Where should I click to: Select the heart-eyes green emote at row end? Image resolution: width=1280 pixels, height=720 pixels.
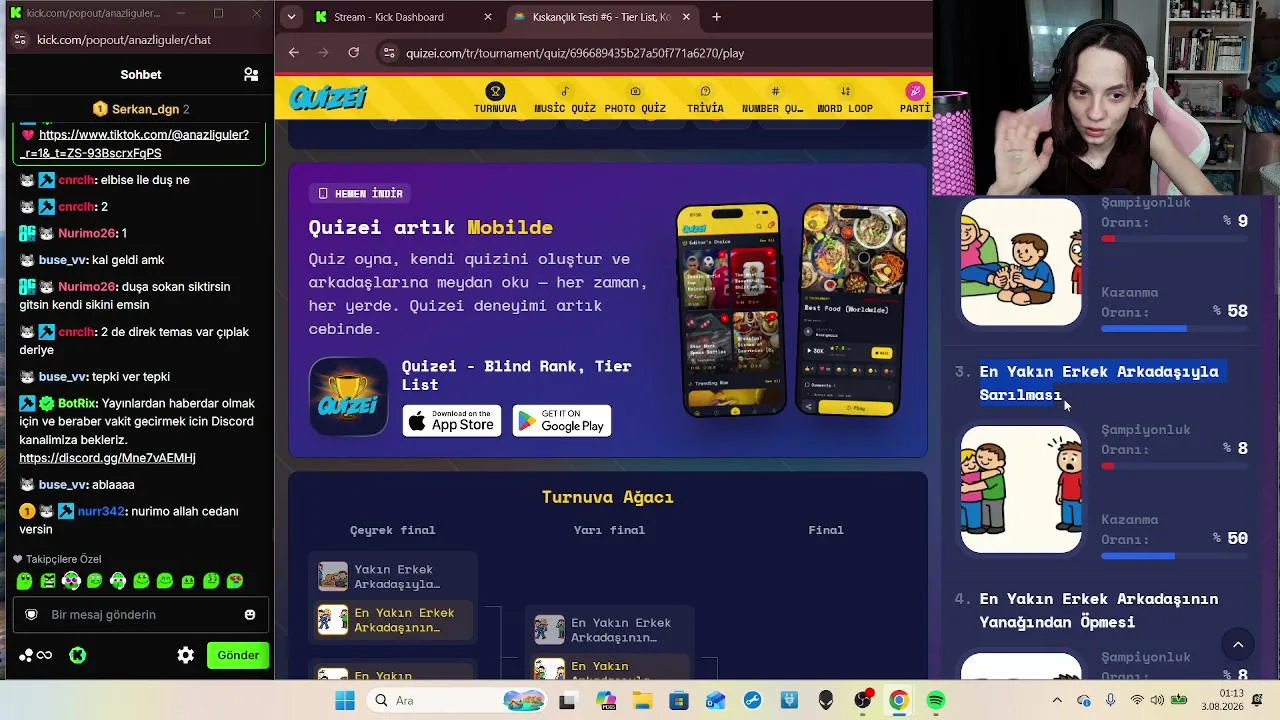pyautogui.click(x=235, y=581)
